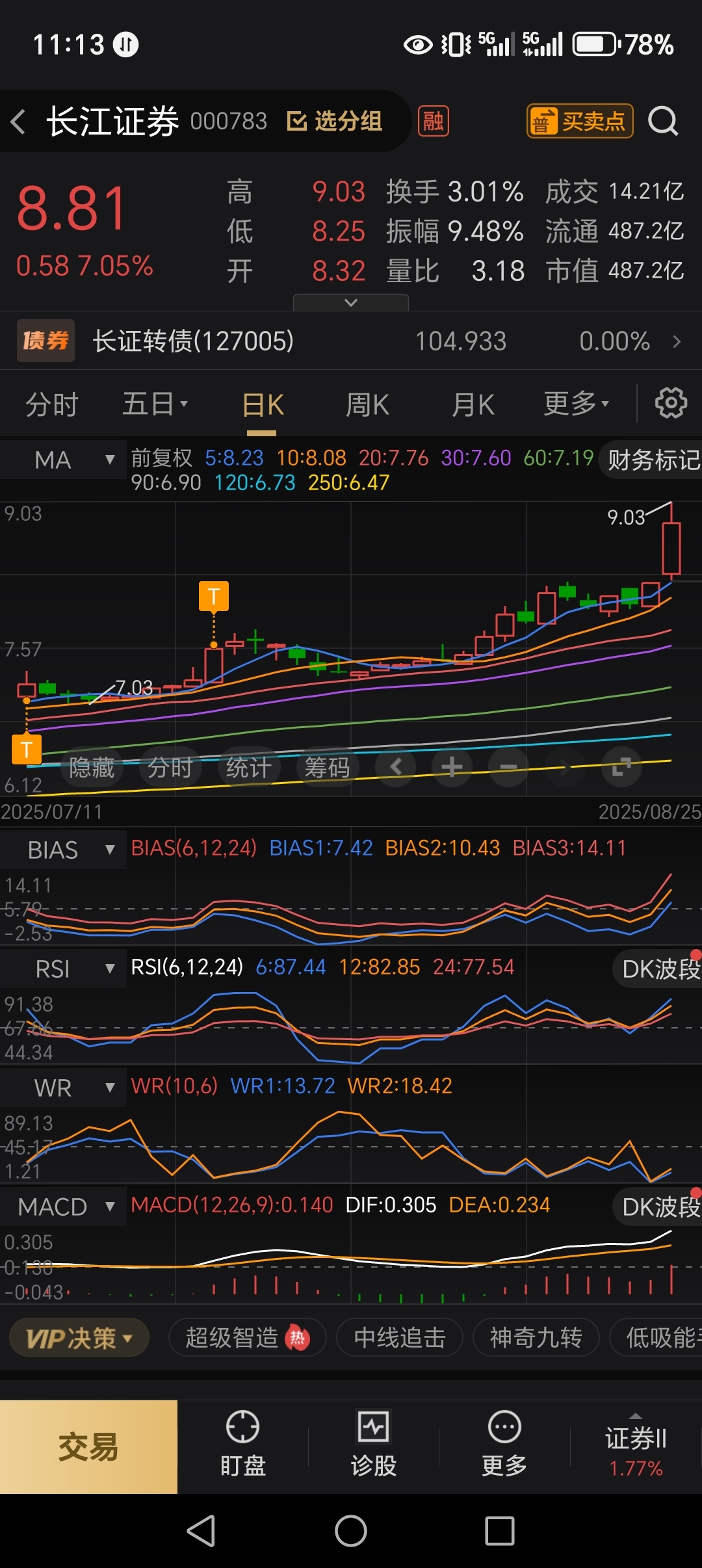Tap the 债券 bond tag icon
This screenshot has width=702, height=1568.
(45, 341)
